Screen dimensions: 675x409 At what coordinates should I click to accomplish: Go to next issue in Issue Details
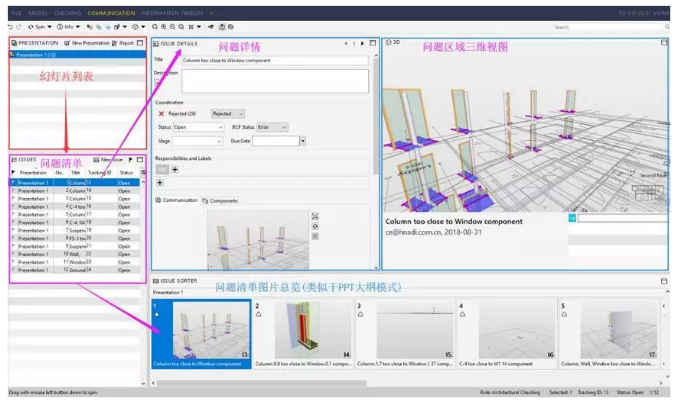(x=362, y=43)
